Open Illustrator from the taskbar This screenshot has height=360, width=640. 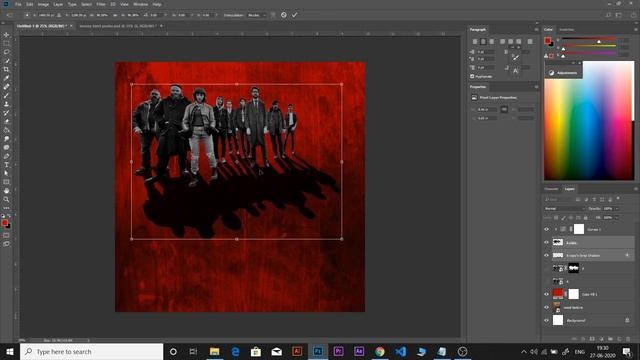(x=297, y=351)
